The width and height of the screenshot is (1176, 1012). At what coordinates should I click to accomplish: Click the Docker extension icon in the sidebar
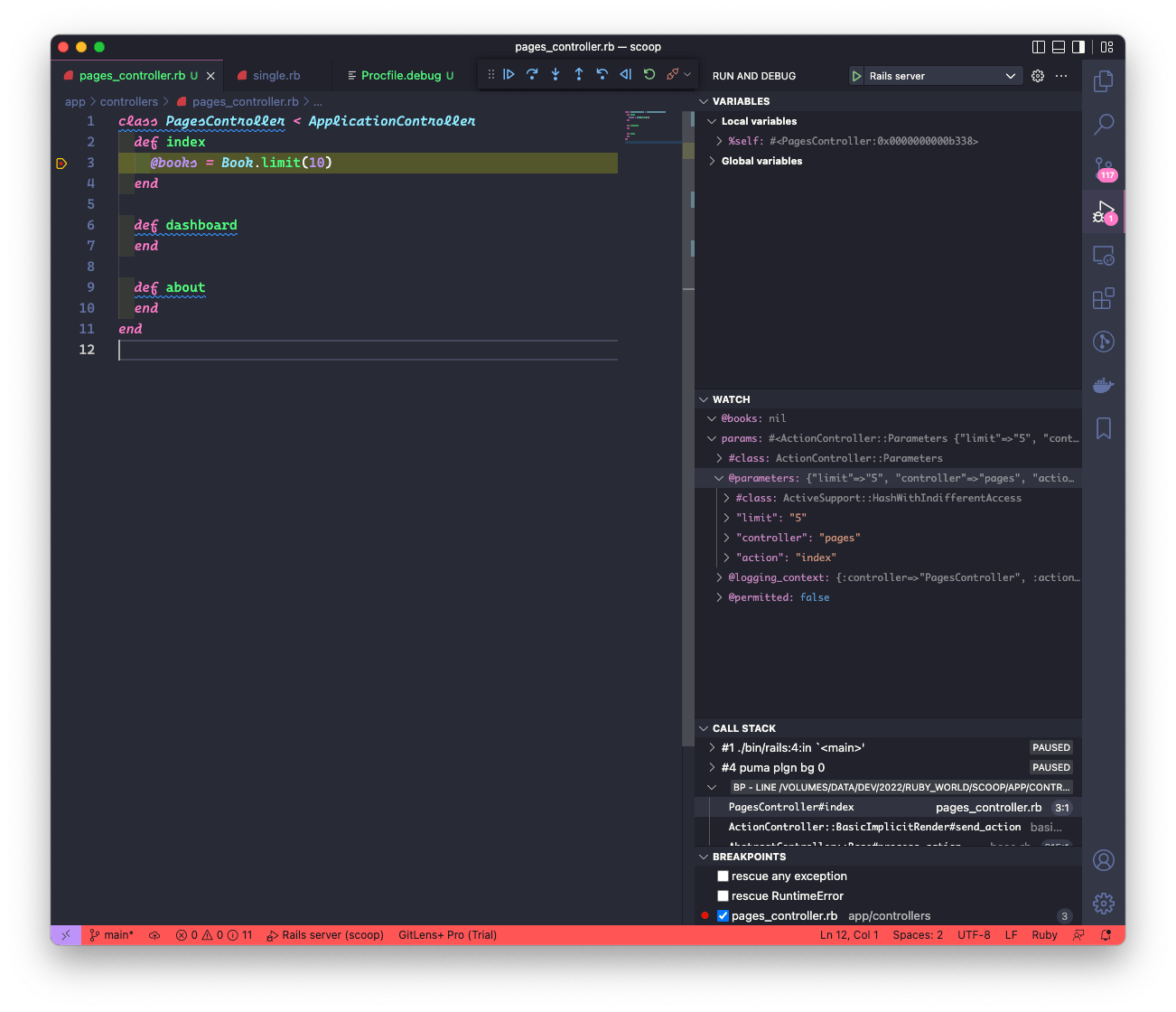[x=1103, y=384]
